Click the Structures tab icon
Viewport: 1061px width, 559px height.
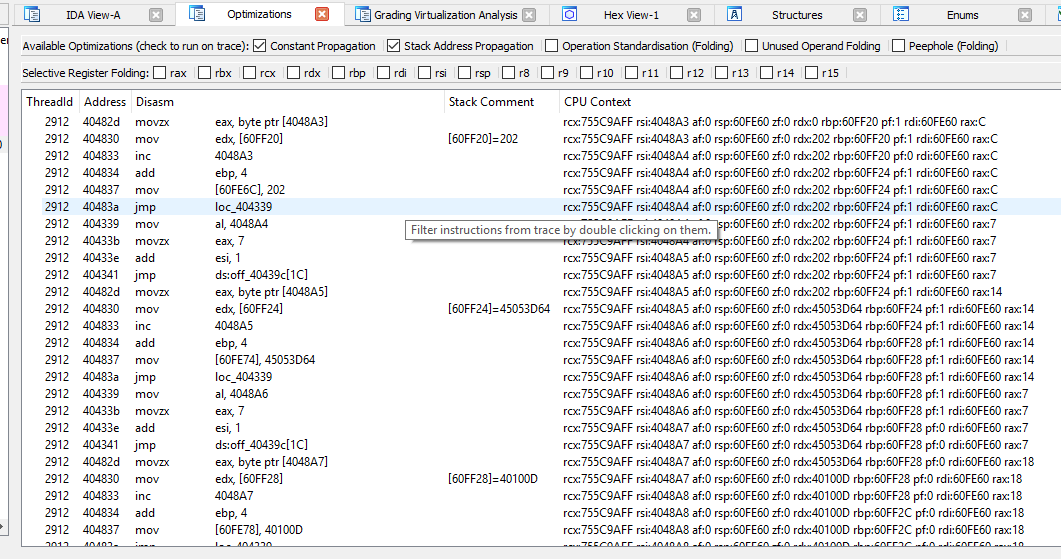(734, 14)
